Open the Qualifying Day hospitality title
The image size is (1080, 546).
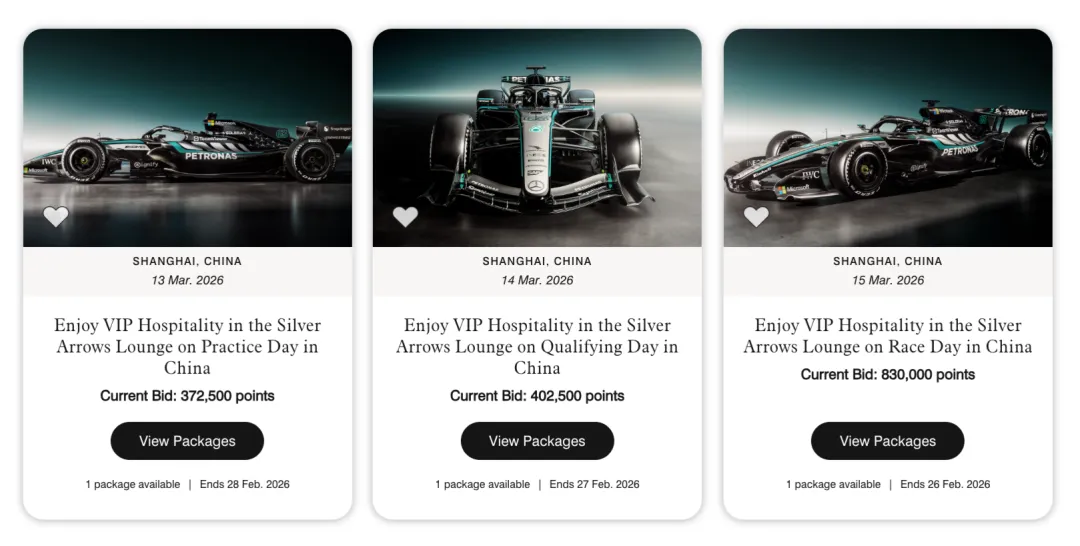coord(537,346)
